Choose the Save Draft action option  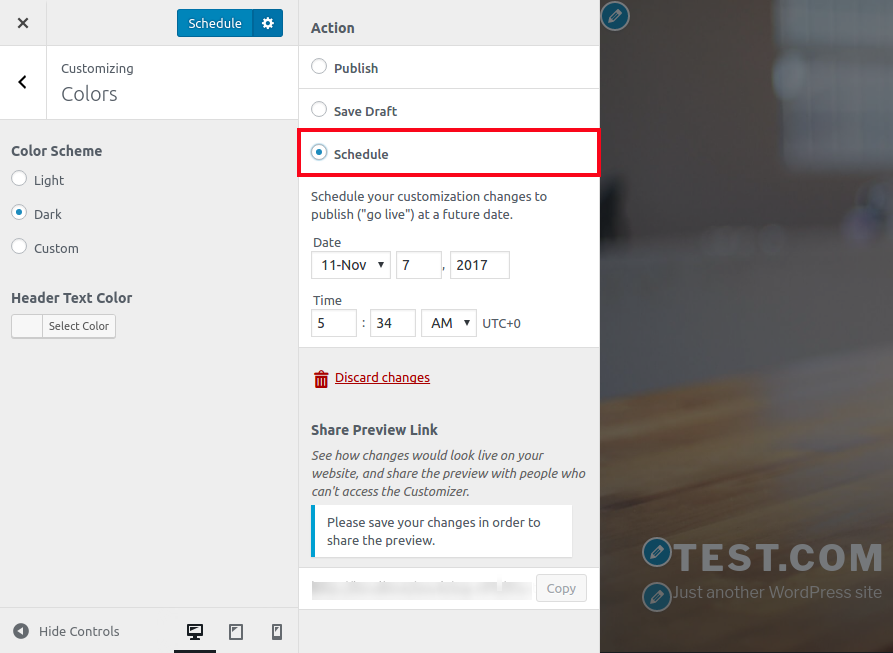click(x=319, y=110)
